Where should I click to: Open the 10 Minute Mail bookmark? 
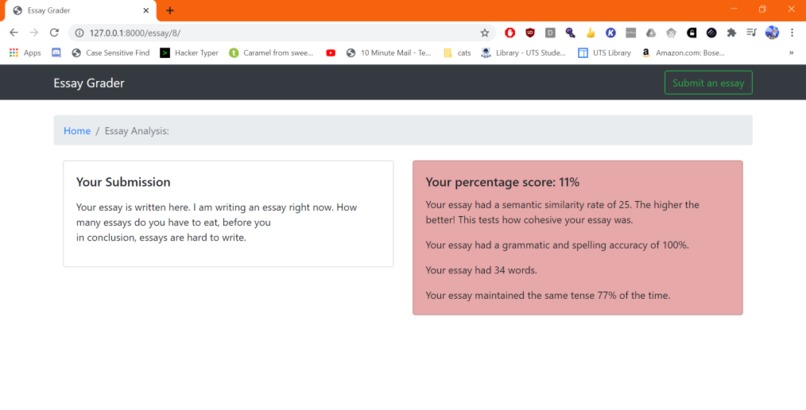(x=389, y=53)
